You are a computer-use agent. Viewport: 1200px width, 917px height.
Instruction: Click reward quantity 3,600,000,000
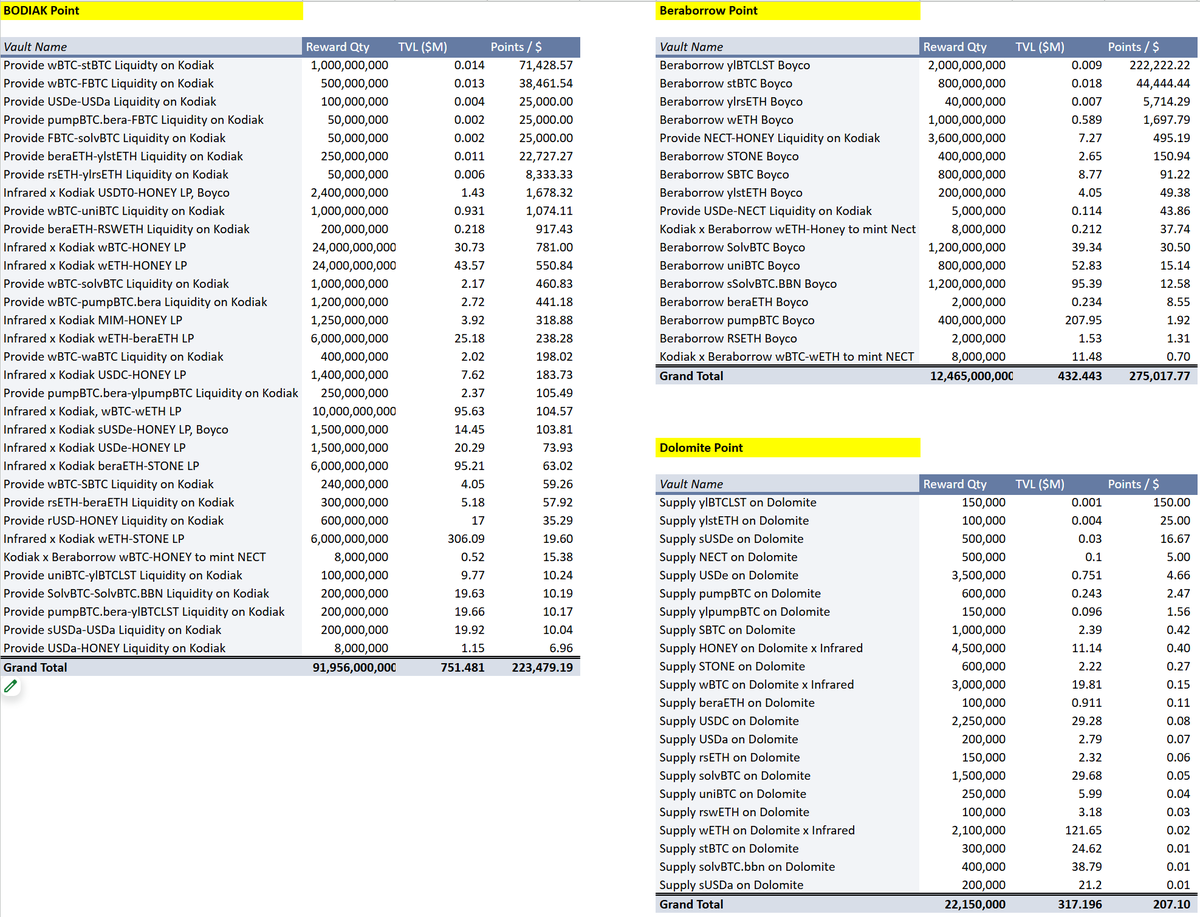(x=967, y=138)
